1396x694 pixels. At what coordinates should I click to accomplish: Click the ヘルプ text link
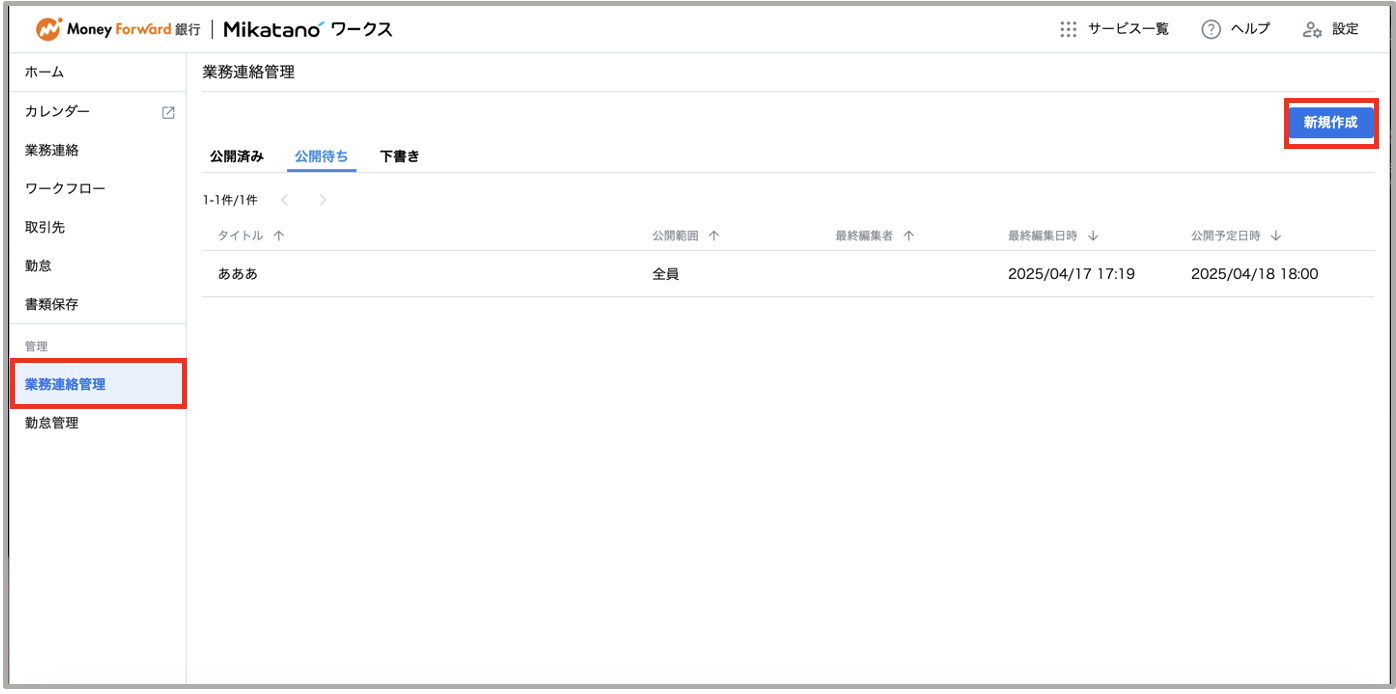click(1250, 29)
